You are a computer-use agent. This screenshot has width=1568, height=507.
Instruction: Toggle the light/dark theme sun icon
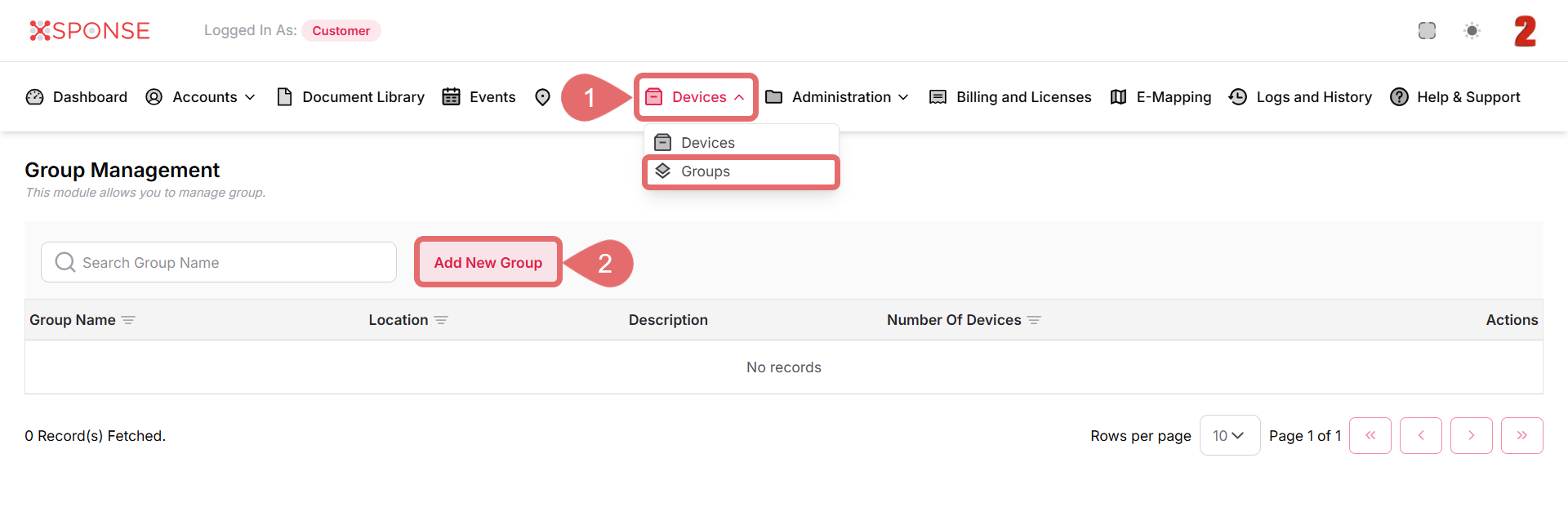(1472, 31)
